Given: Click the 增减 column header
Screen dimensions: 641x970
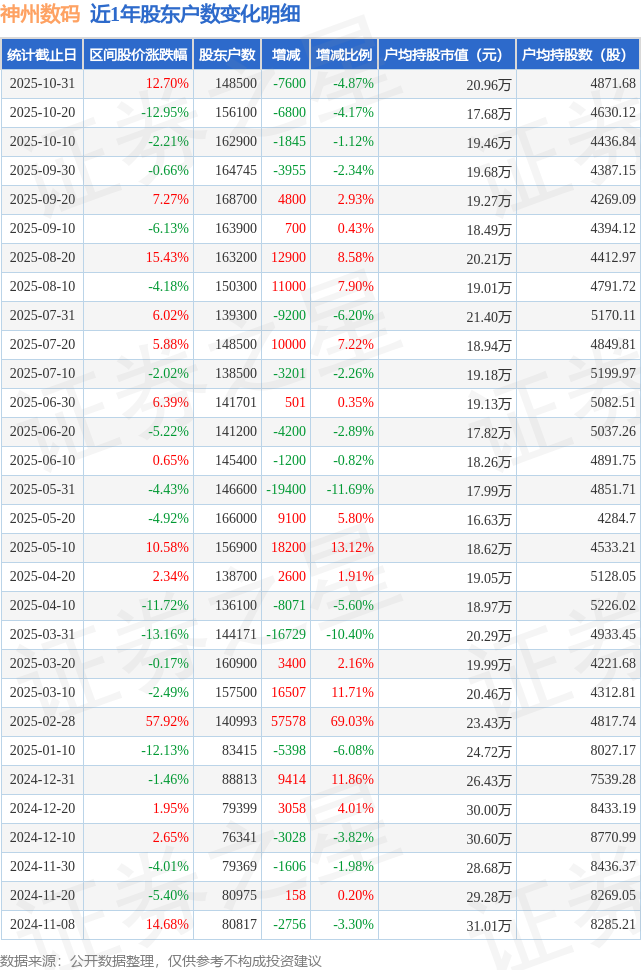Looking at the screenshot, I should coord(286,55).
